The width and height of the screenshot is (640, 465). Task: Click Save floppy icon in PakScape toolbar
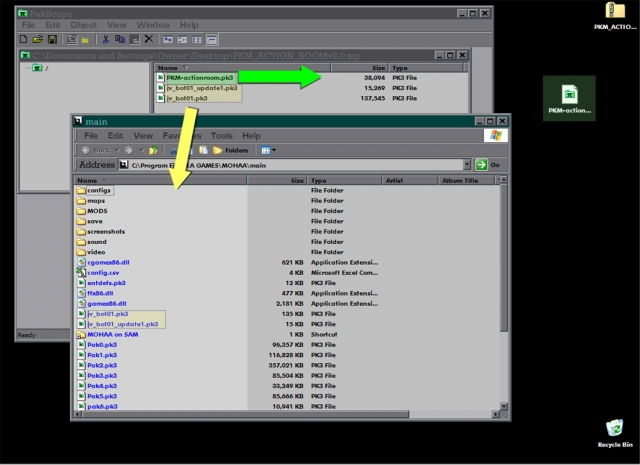[x=52, y=39]
